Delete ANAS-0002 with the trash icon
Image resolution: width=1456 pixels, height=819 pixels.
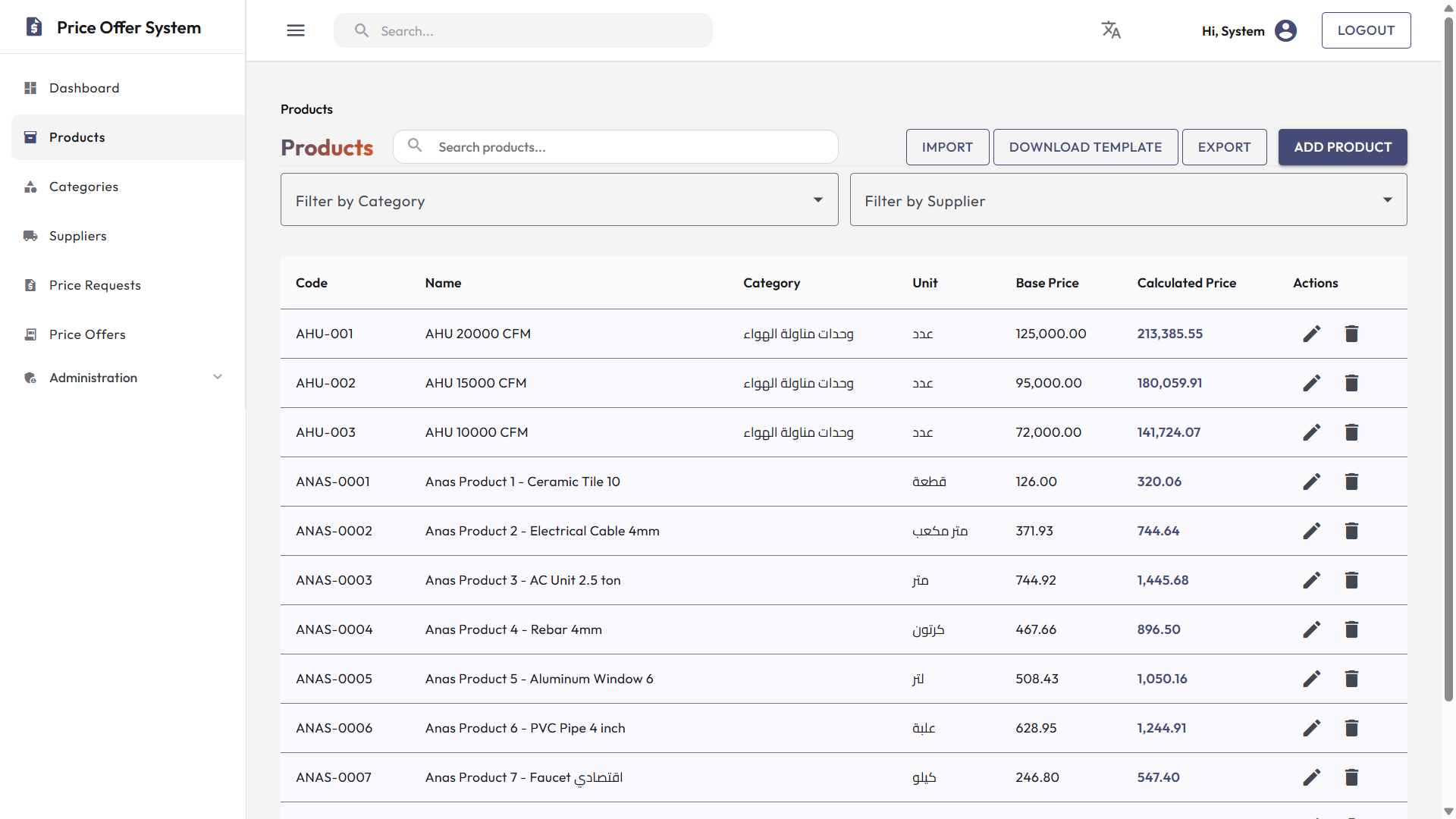click(1352, 531)
